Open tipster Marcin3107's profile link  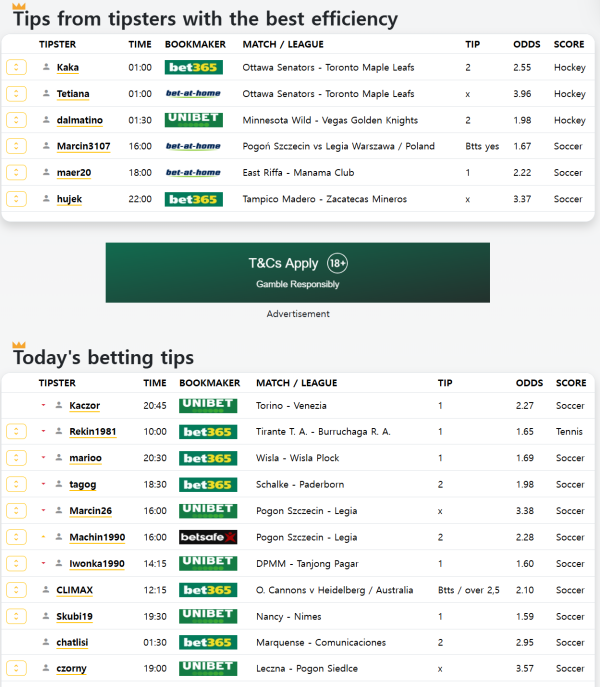[x=83, y=146]
